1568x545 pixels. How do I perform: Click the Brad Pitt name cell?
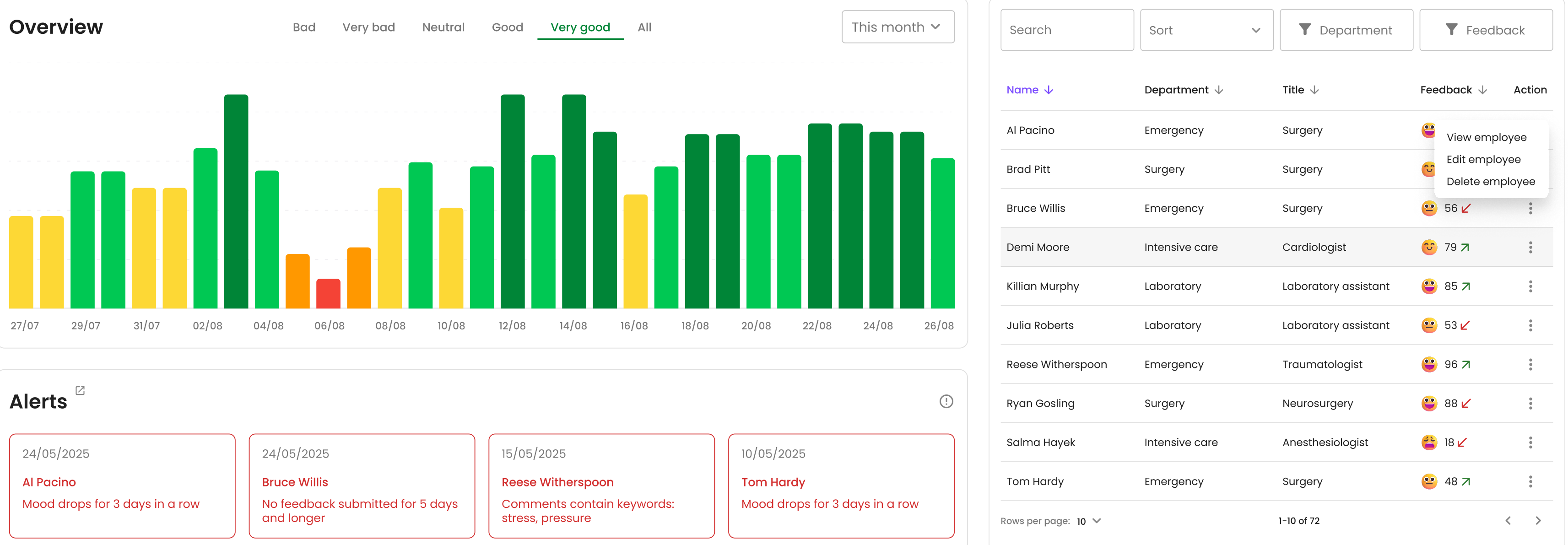[x=1027, y=169]
